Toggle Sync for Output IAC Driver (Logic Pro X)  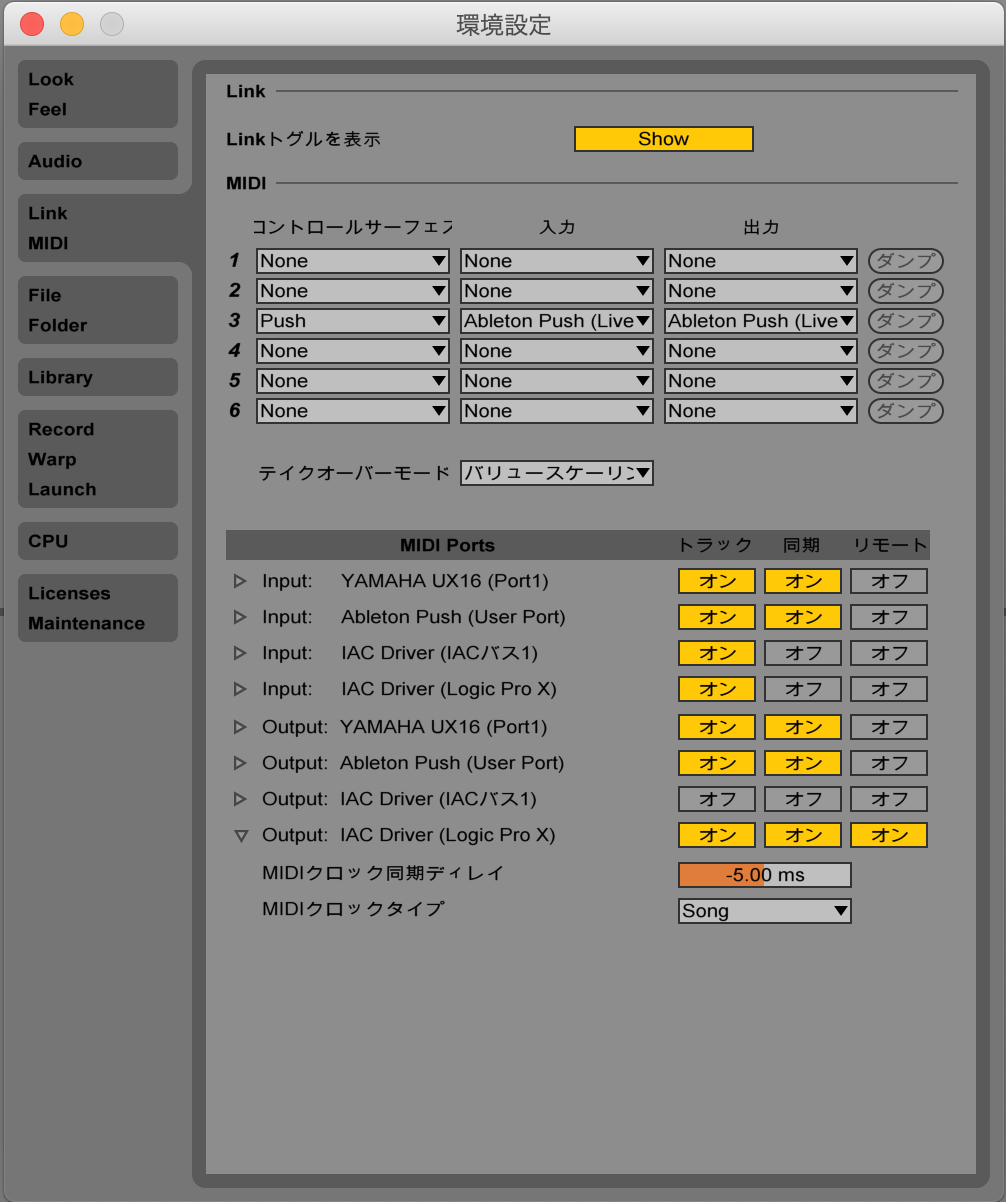point(803,835)
